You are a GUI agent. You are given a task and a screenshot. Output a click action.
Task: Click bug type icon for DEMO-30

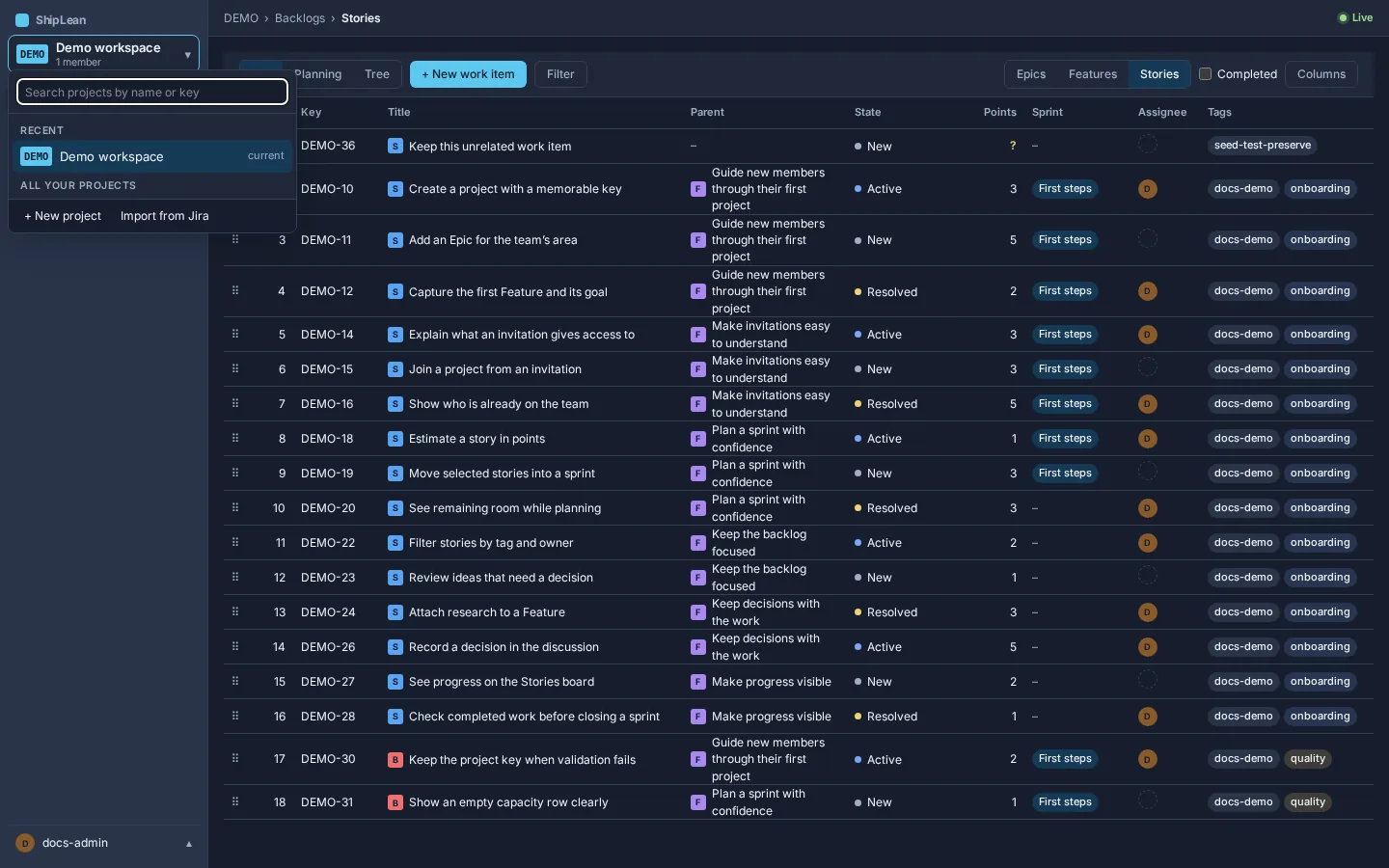point(395,760)
